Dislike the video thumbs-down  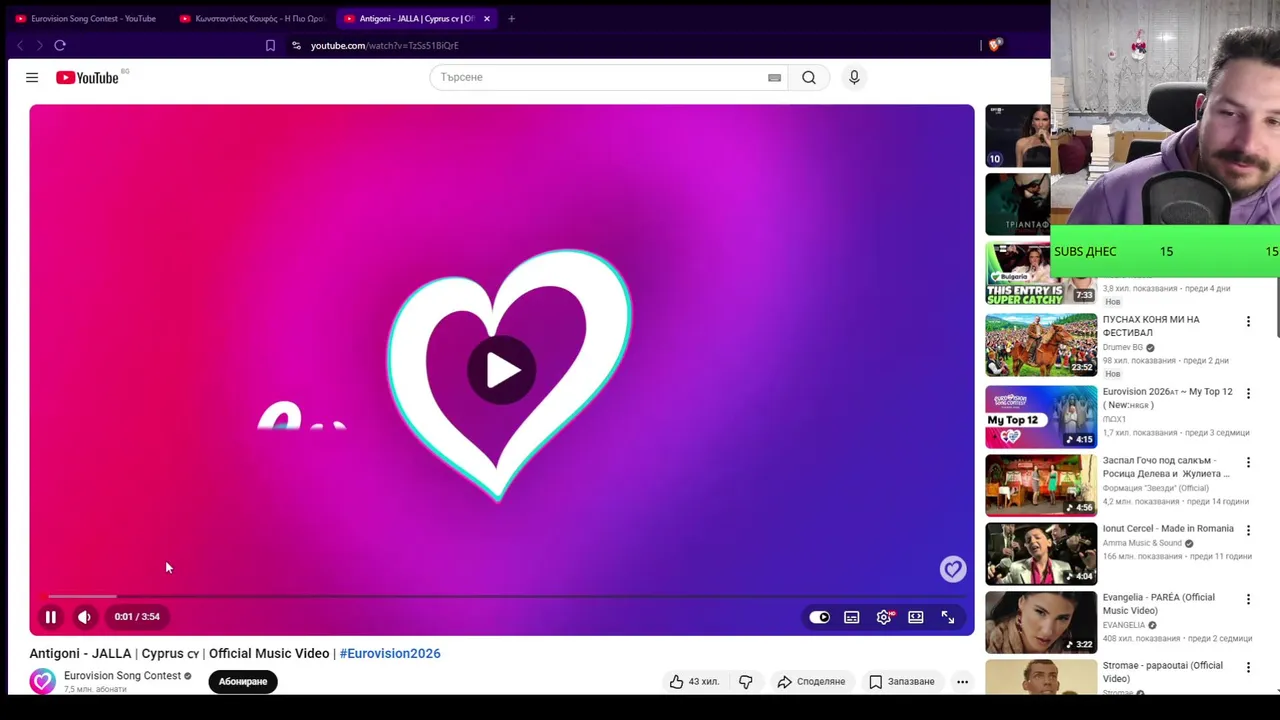[746, 681]
